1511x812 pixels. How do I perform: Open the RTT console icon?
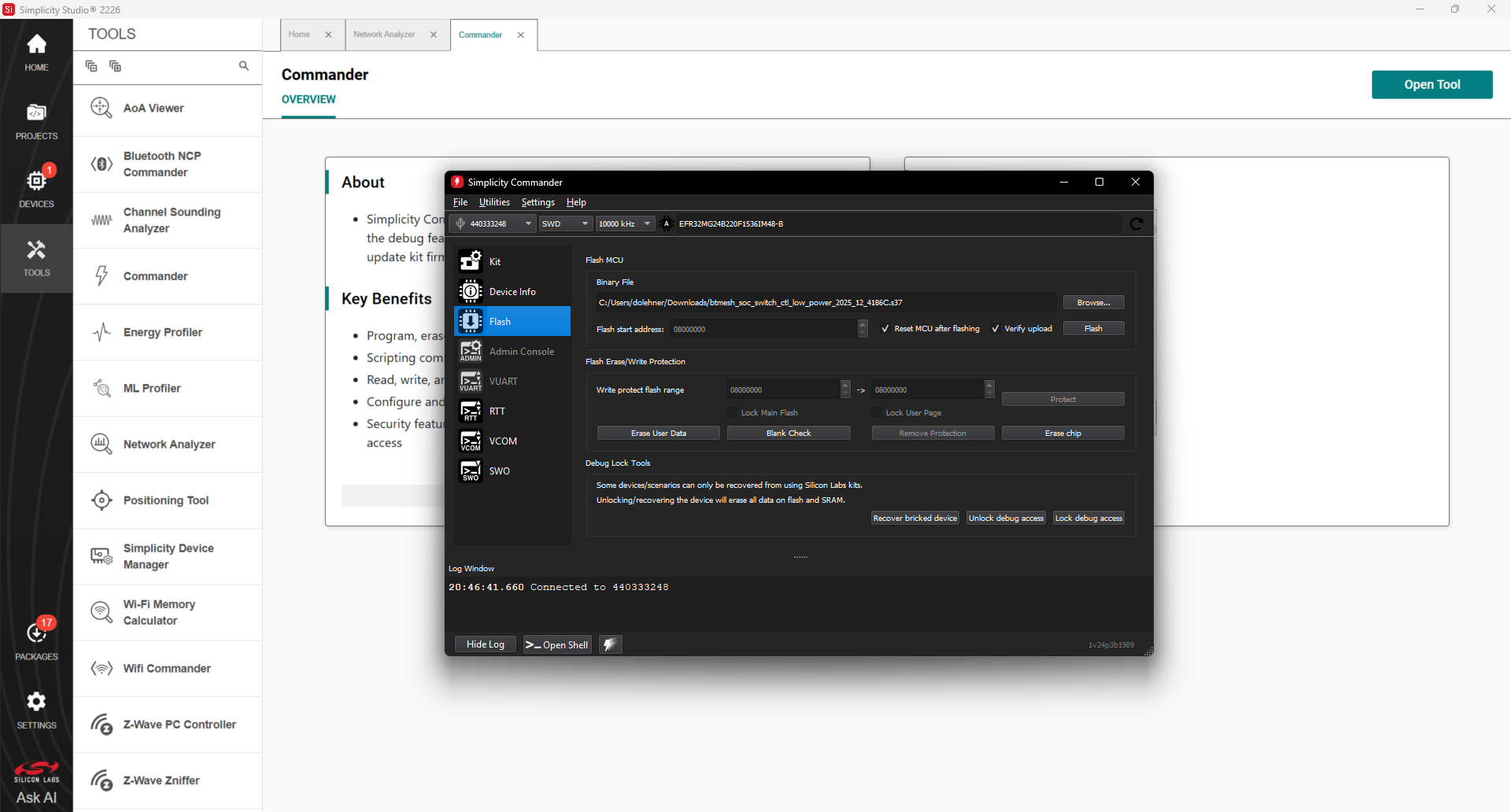tap(471, 411)
